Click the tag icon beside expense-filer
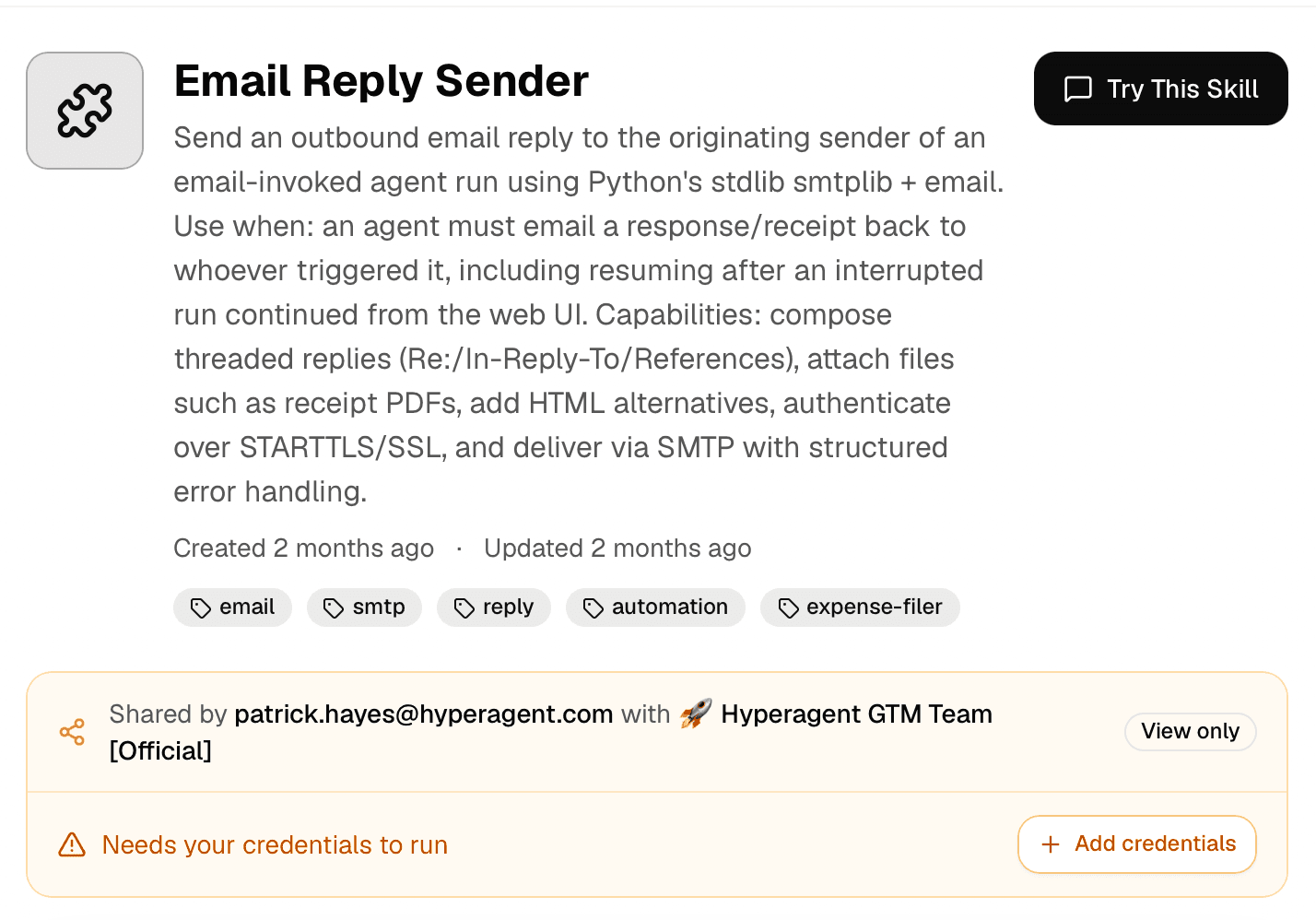This screenshot has height=920, width=1316. pos(788,607)
